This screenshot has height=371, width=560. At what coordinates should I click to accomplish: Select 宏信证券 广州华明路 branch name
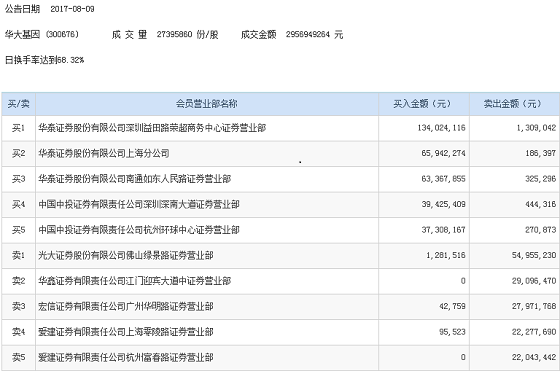click(x=126, y=307)
